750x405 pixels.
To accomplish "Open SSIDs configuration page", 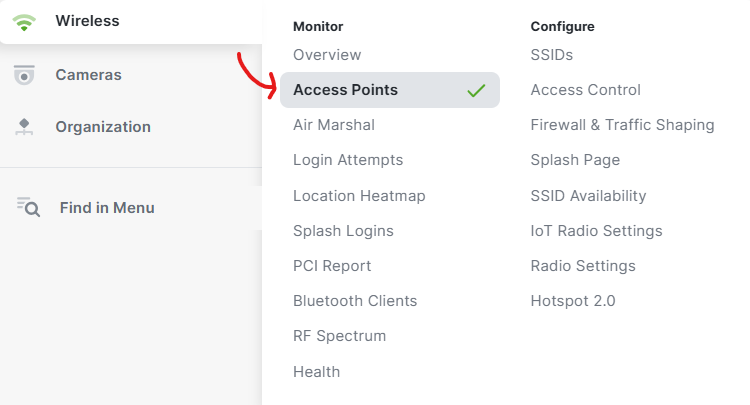I will pos(551,55).
